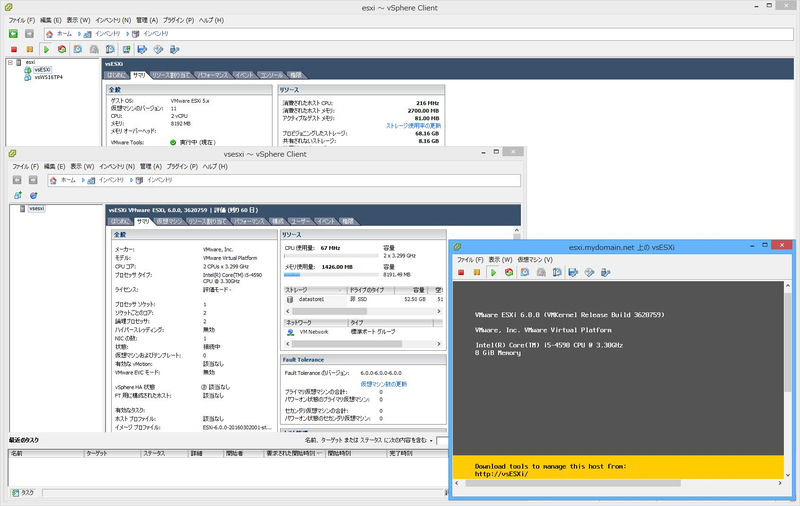Viewport: 800px width, 506px height.
Task: Click the back arrow in vsesxi window navigation
Action: pyautogui.click(x=17, y=180)
